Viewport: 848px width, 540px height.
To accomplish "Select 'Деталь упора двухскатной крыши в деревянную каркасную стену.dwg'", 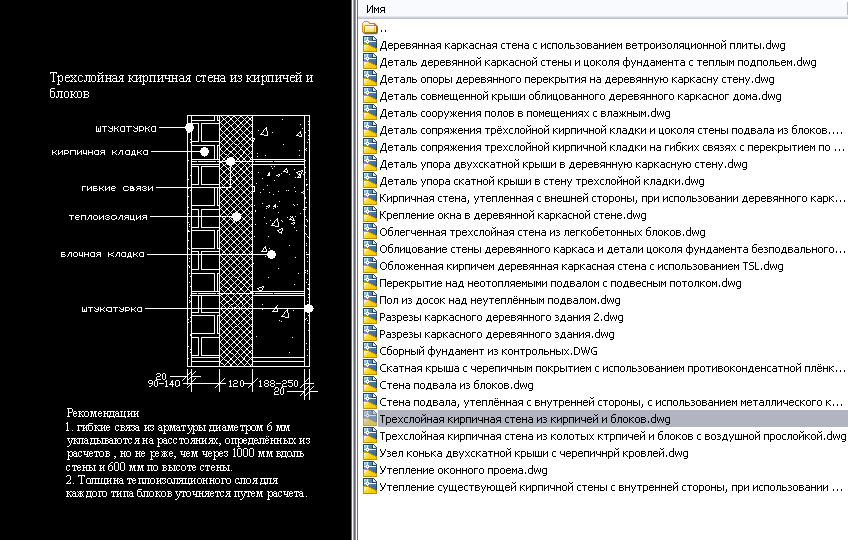I will coord(563,164).
